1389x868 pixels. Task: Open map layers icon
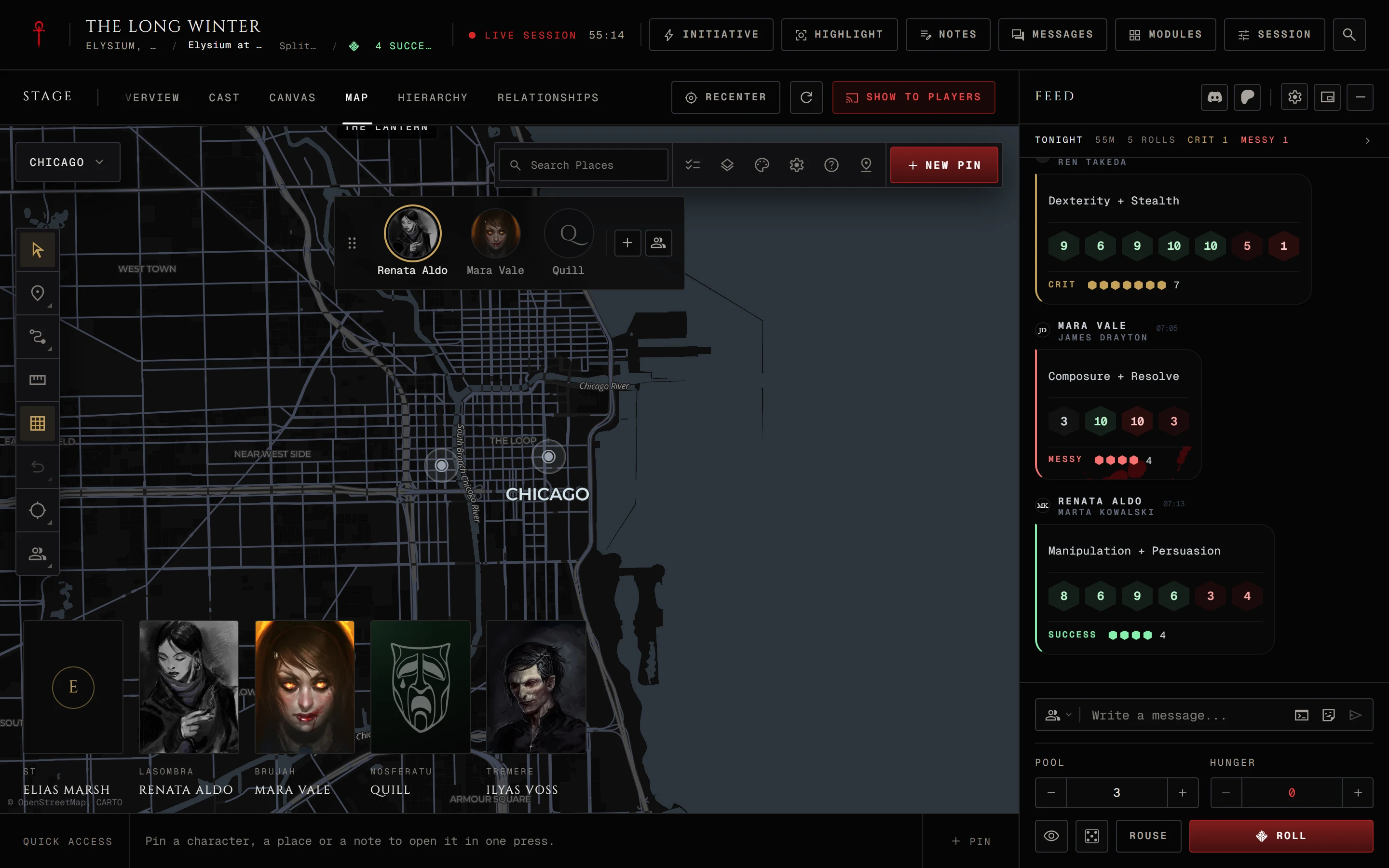coord(727,165)
